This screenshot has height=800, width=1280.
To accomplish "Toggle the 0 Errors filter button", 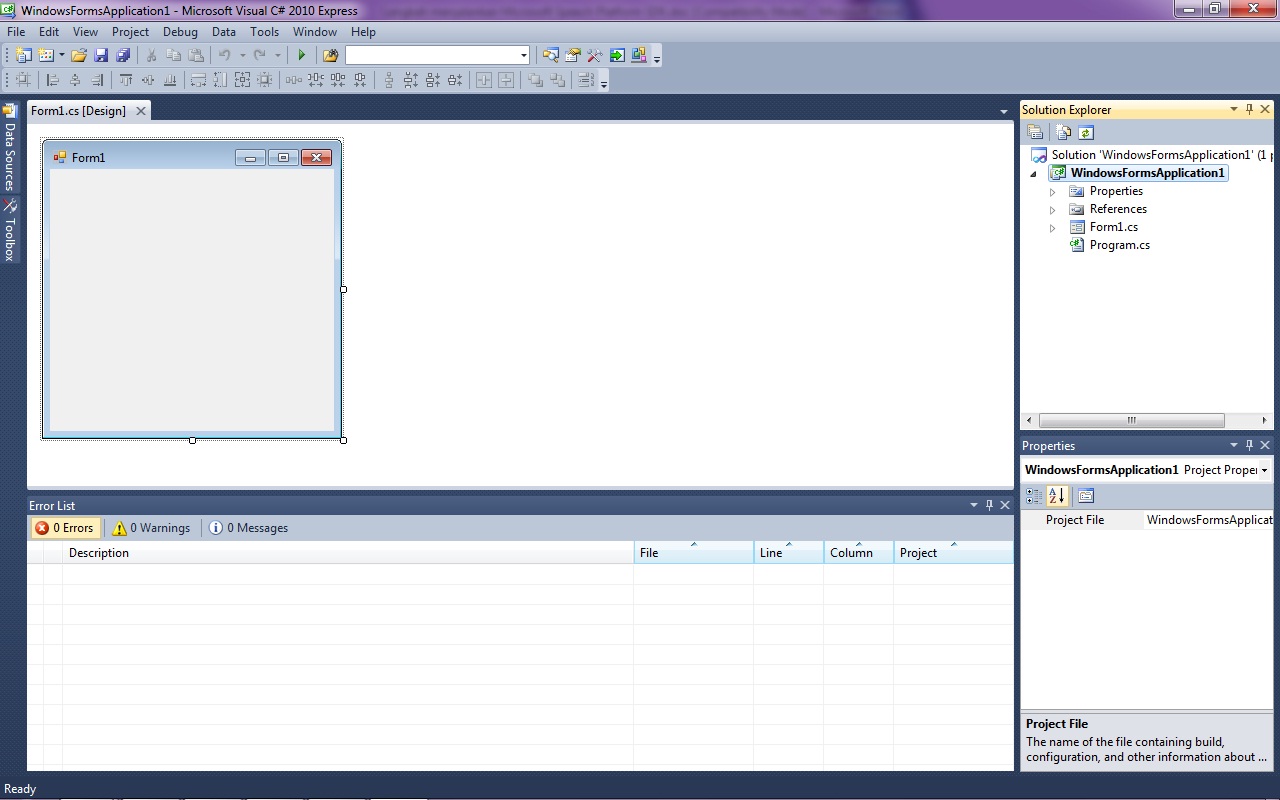I will 65,528.
